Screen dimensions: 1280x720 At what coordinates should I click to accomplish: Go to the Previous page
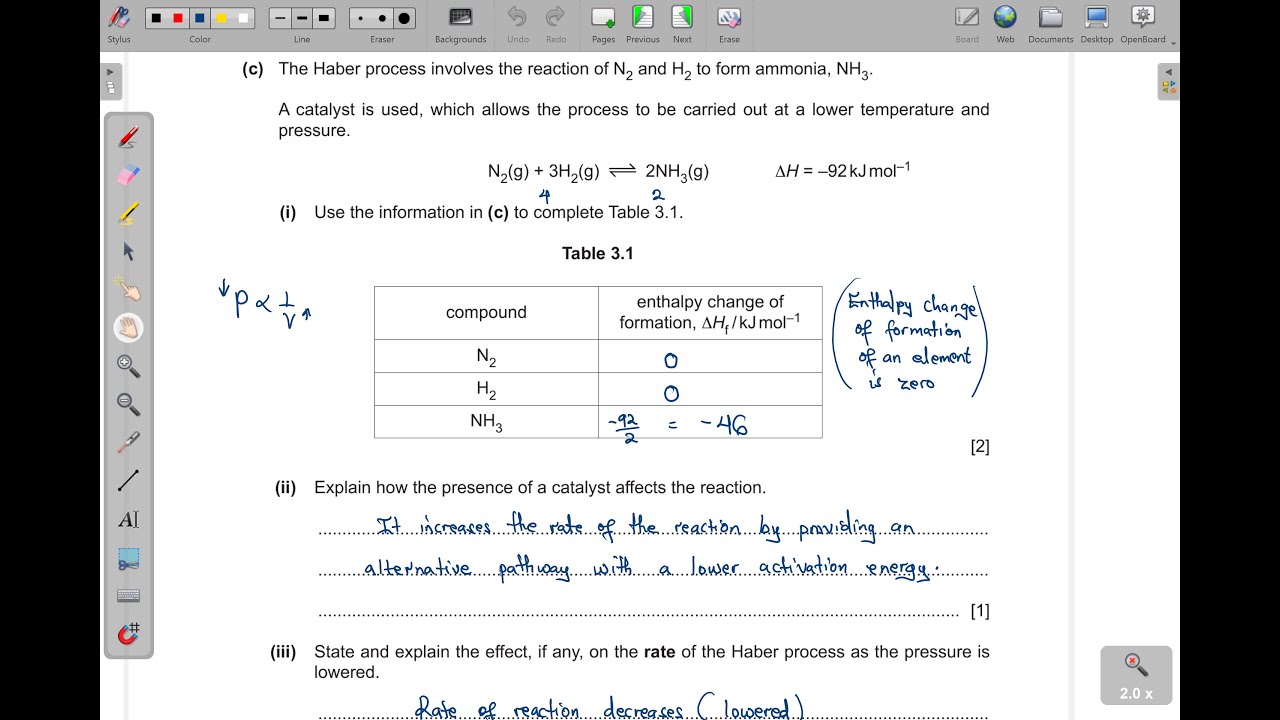point(642,24)
